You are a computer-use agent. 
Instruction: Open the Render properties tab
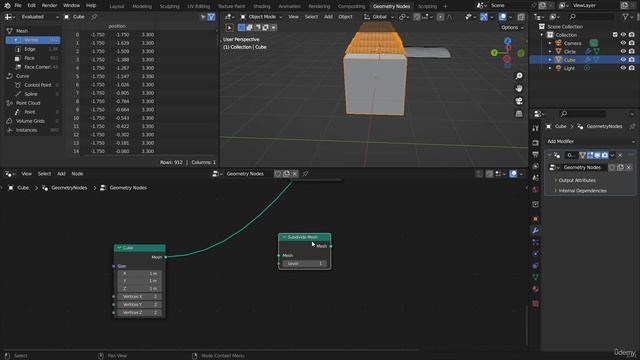pyautogui.click(x=536, y=143)
